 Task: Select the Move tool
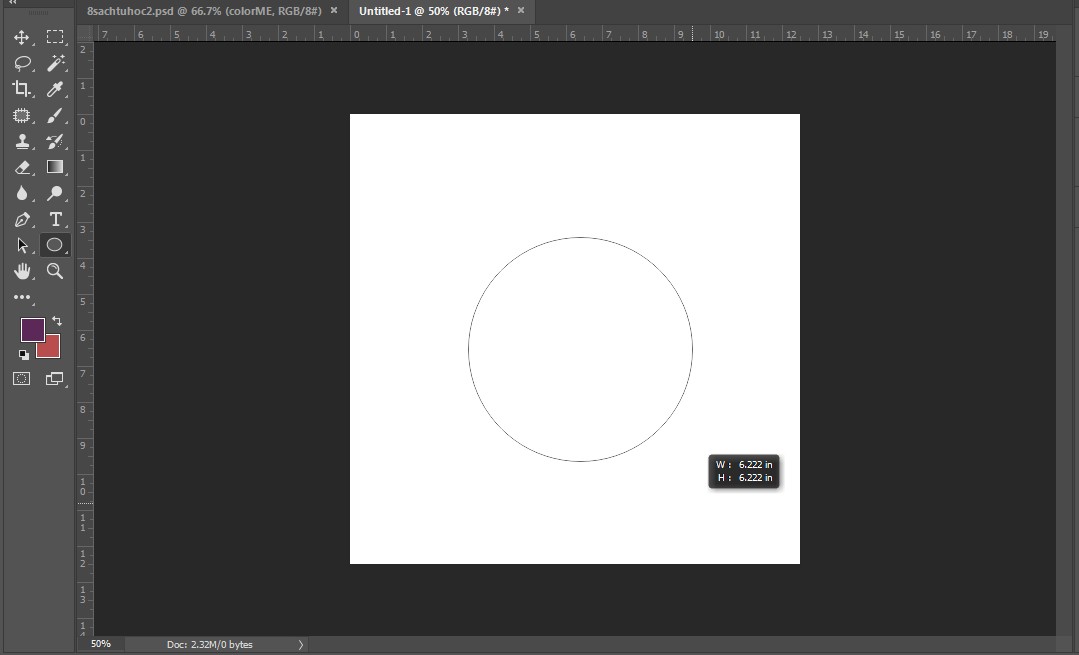[x=21, y=37]
